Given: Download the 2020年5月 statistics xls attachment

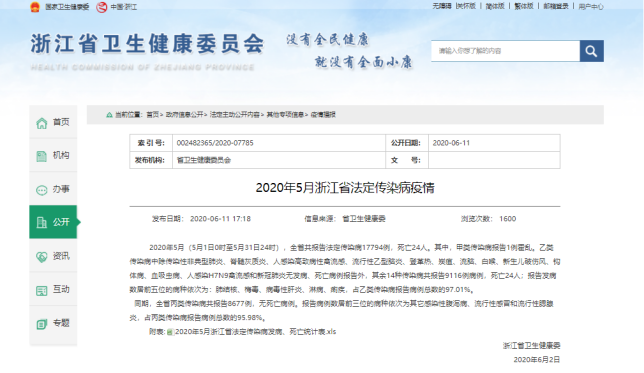Looking at the screenshot, I should click(x=255, y=332).
